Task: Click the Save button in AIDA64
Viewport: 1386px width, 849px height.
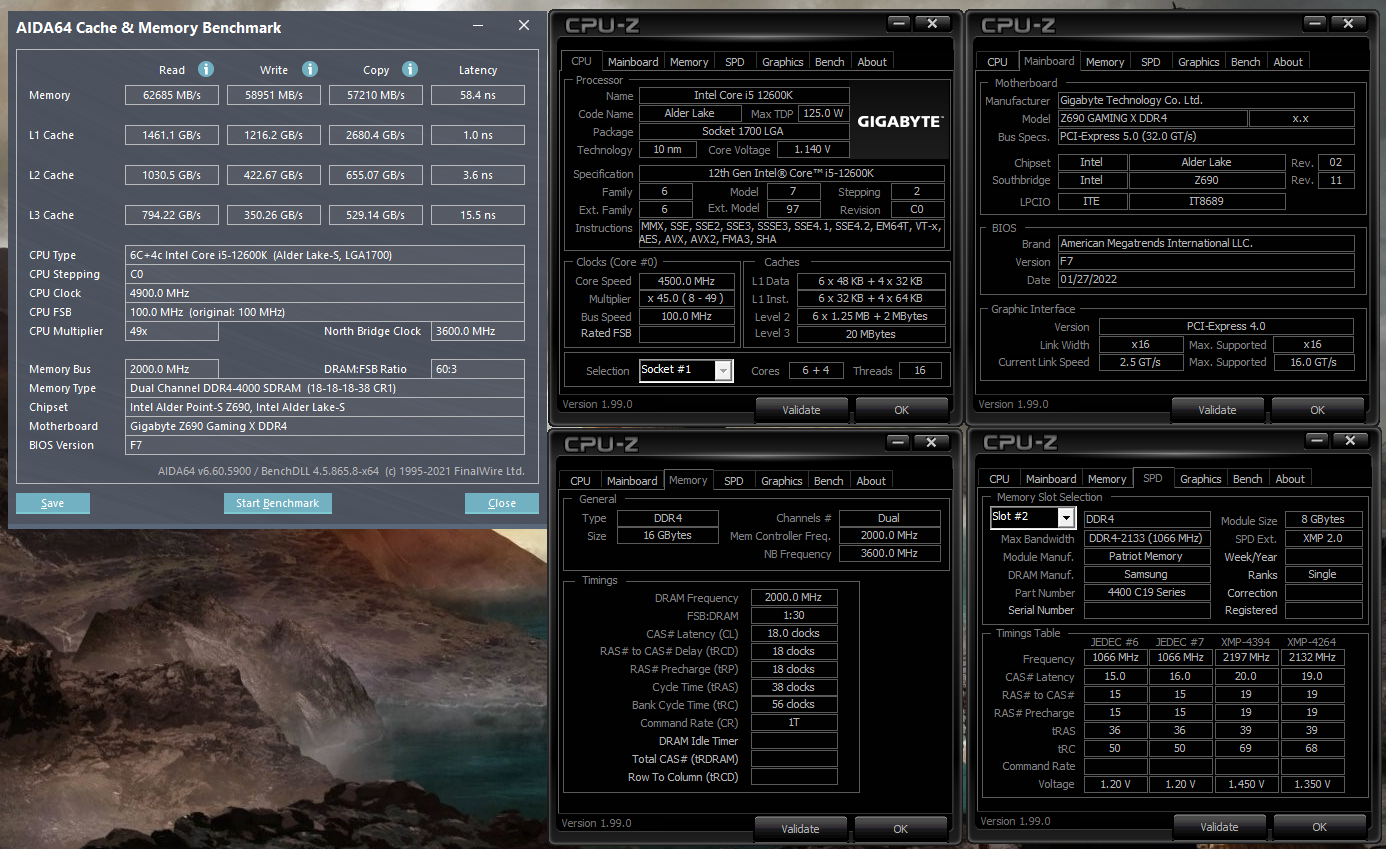Action: (x=52, y=503)
